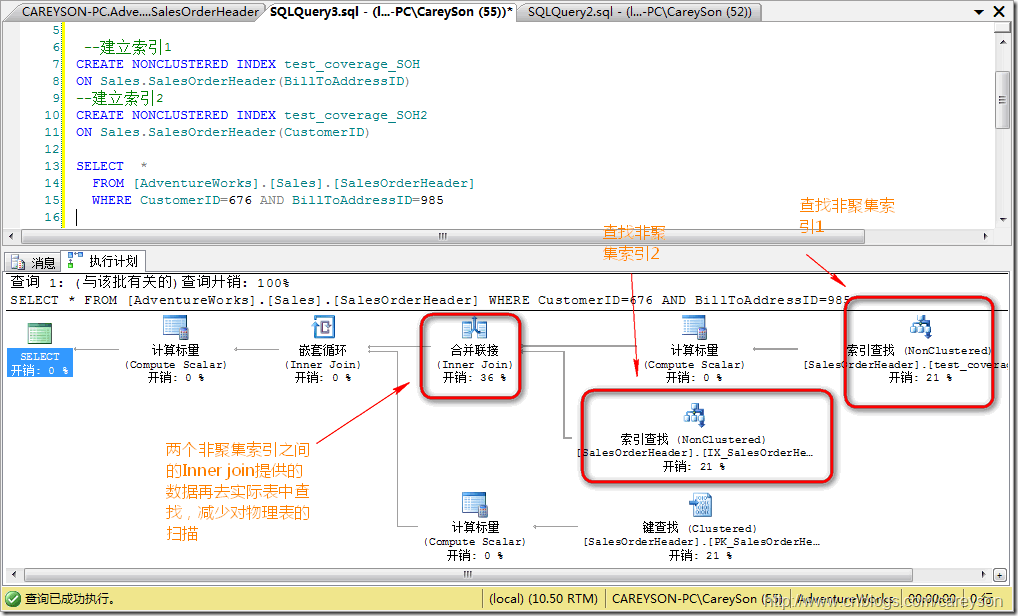Click the Messages tab icon
The image size is (1018, 616).
click(x=15, y=263)
